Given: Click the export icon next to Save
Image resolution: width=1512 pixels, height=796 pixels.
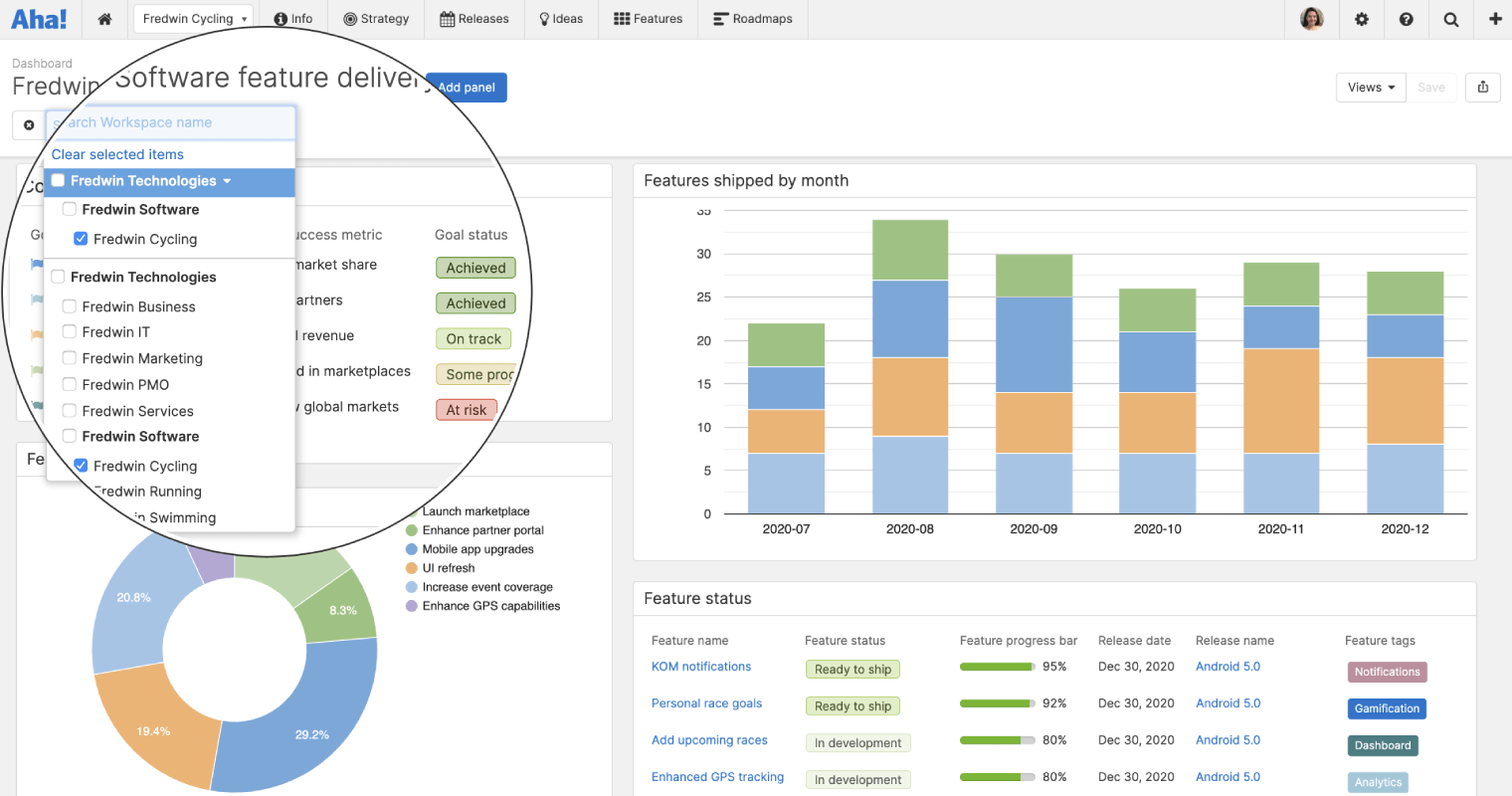Looking at the screenshot, I should point(1483,88).
